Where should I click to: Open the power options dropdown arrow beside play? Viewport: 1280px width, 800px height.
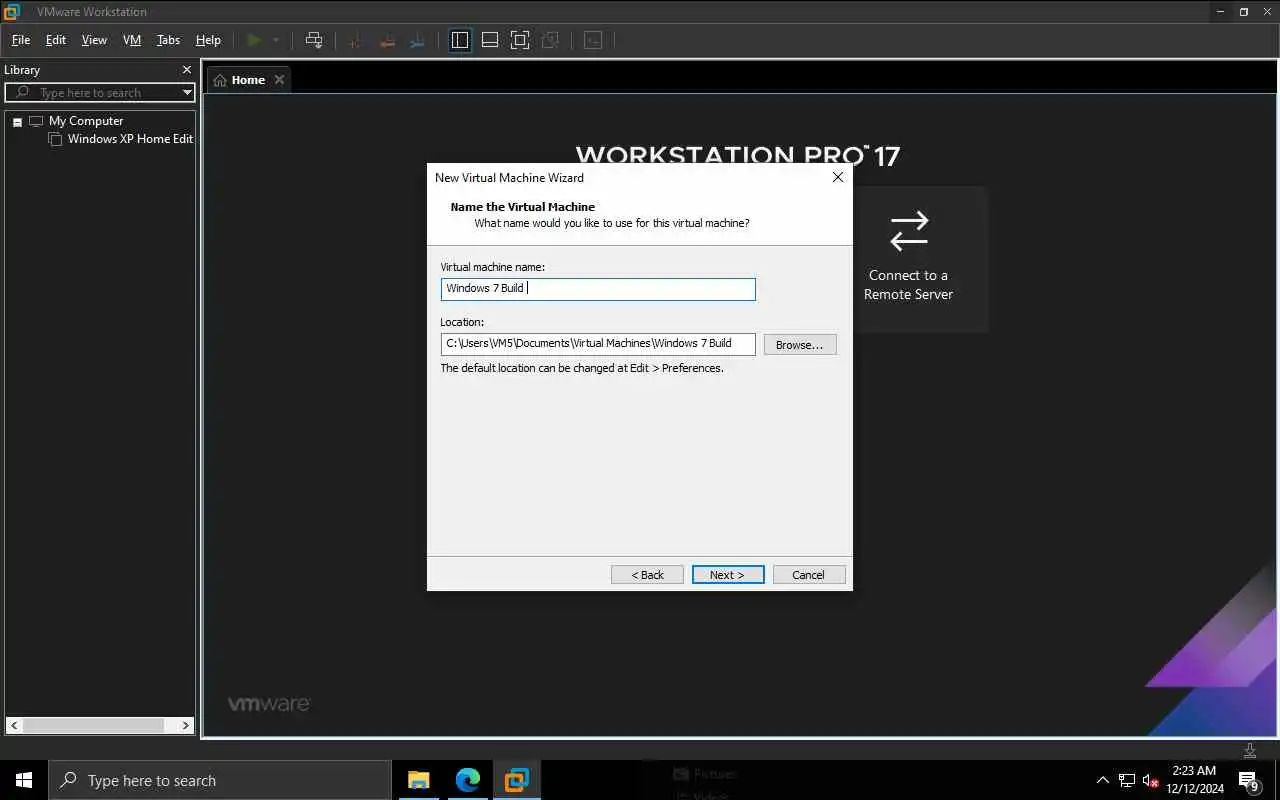click(x=276, y=40)
